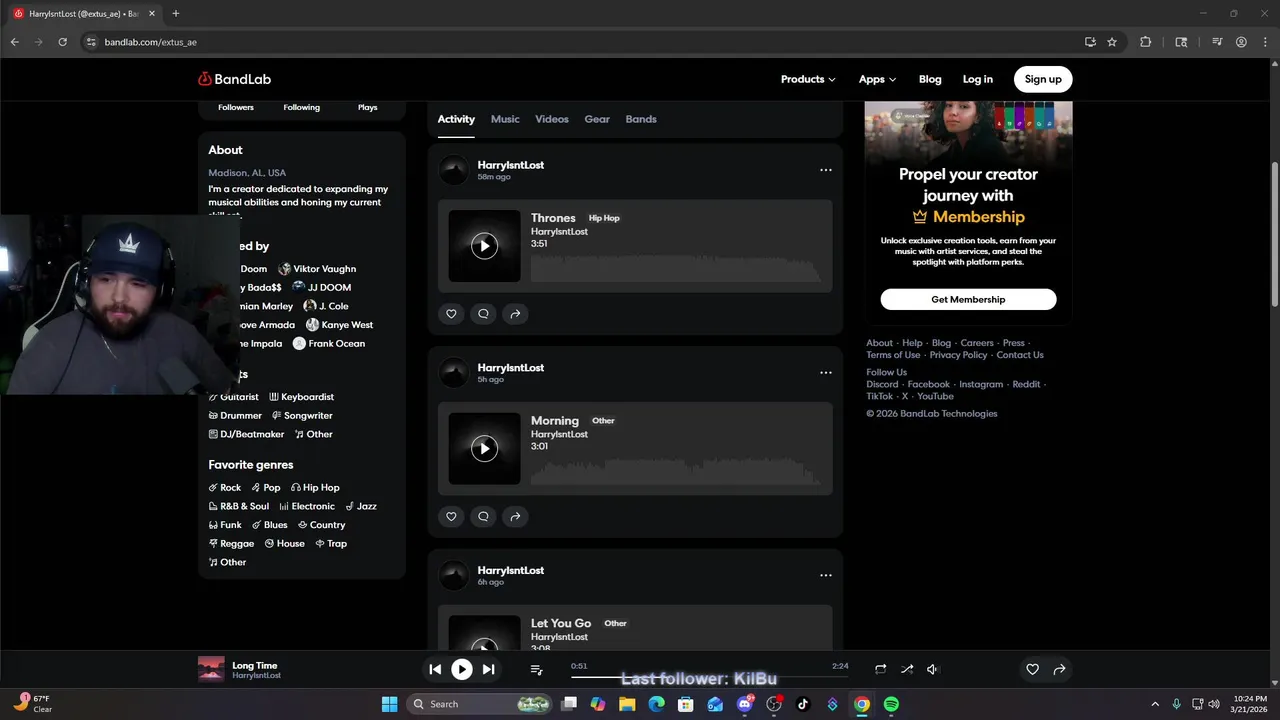Comment on the Morning post
Image resolution: width=1280 pixels, height=720 pixels.
483,517
